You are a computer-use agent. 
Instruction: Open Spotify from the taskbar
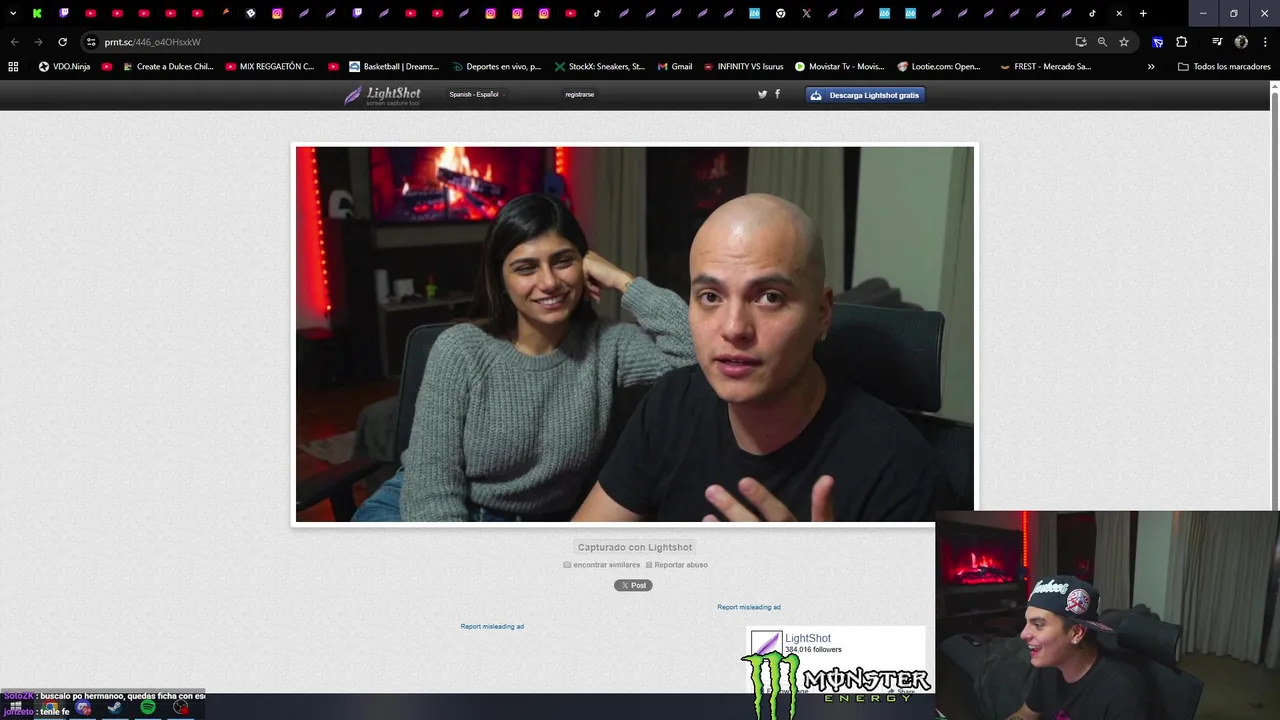[148, 708]
